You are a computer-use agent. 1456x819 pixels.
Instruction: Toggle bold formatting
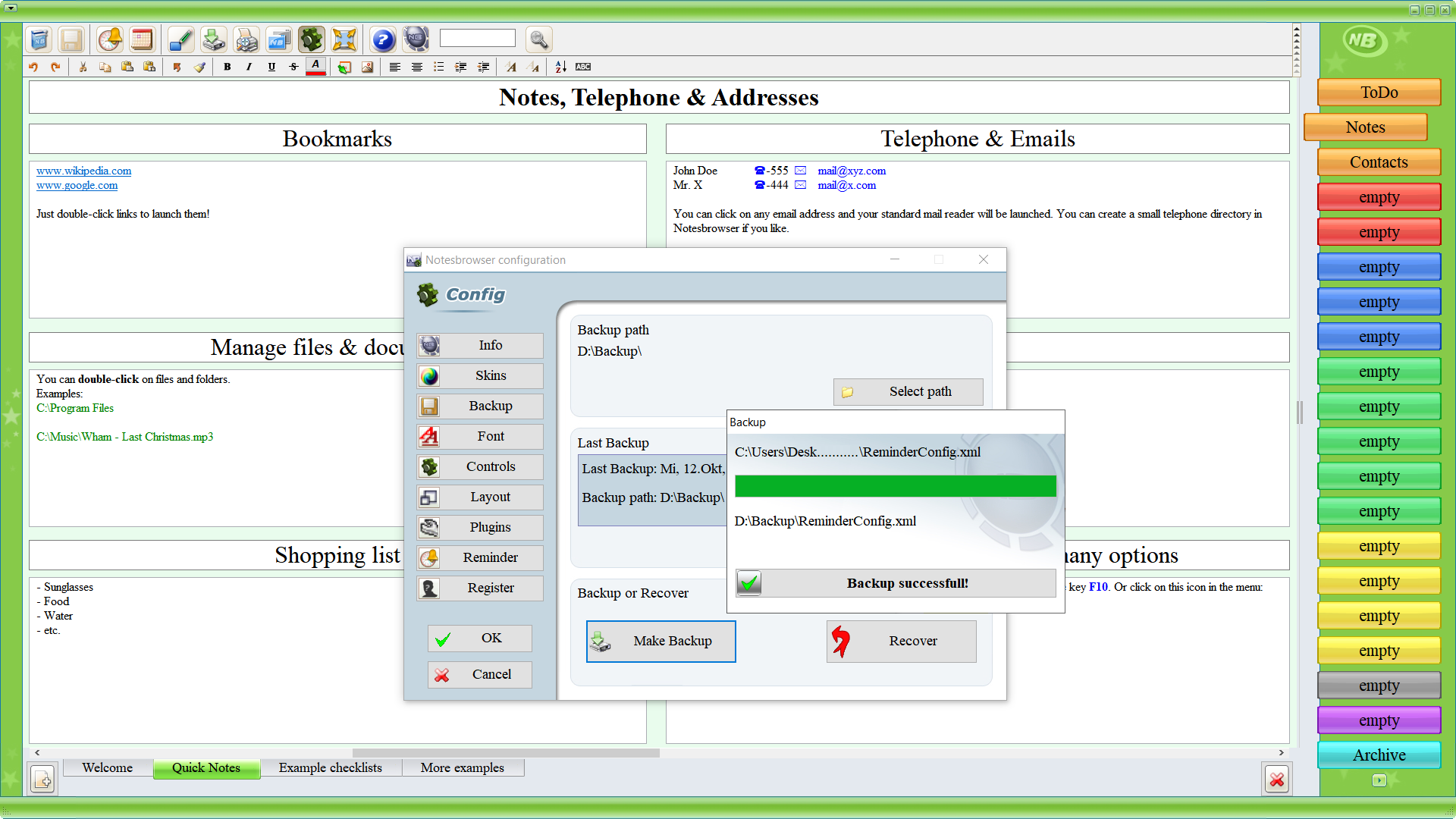tap(227, 67)
